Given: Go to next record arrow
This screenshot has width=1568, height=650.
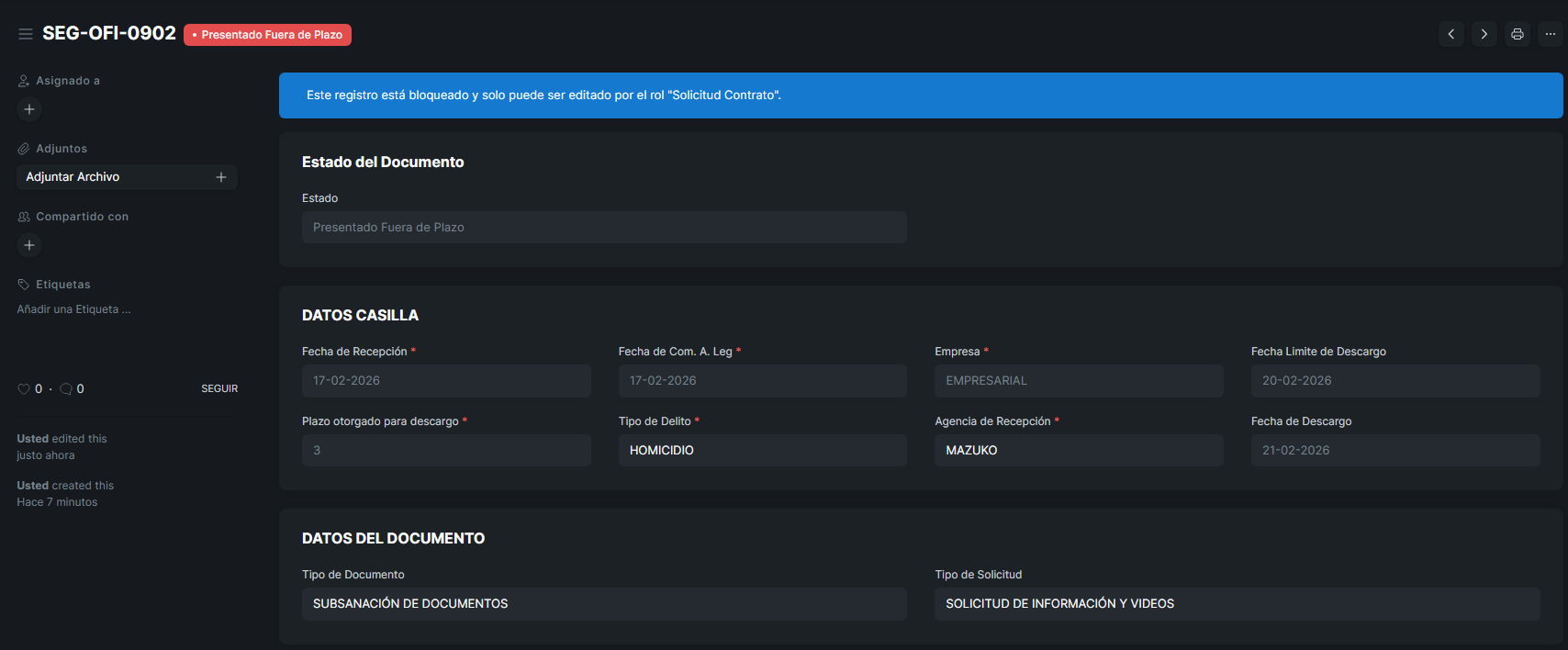Looking at the screenshot, I should (x=1484, y=34).
